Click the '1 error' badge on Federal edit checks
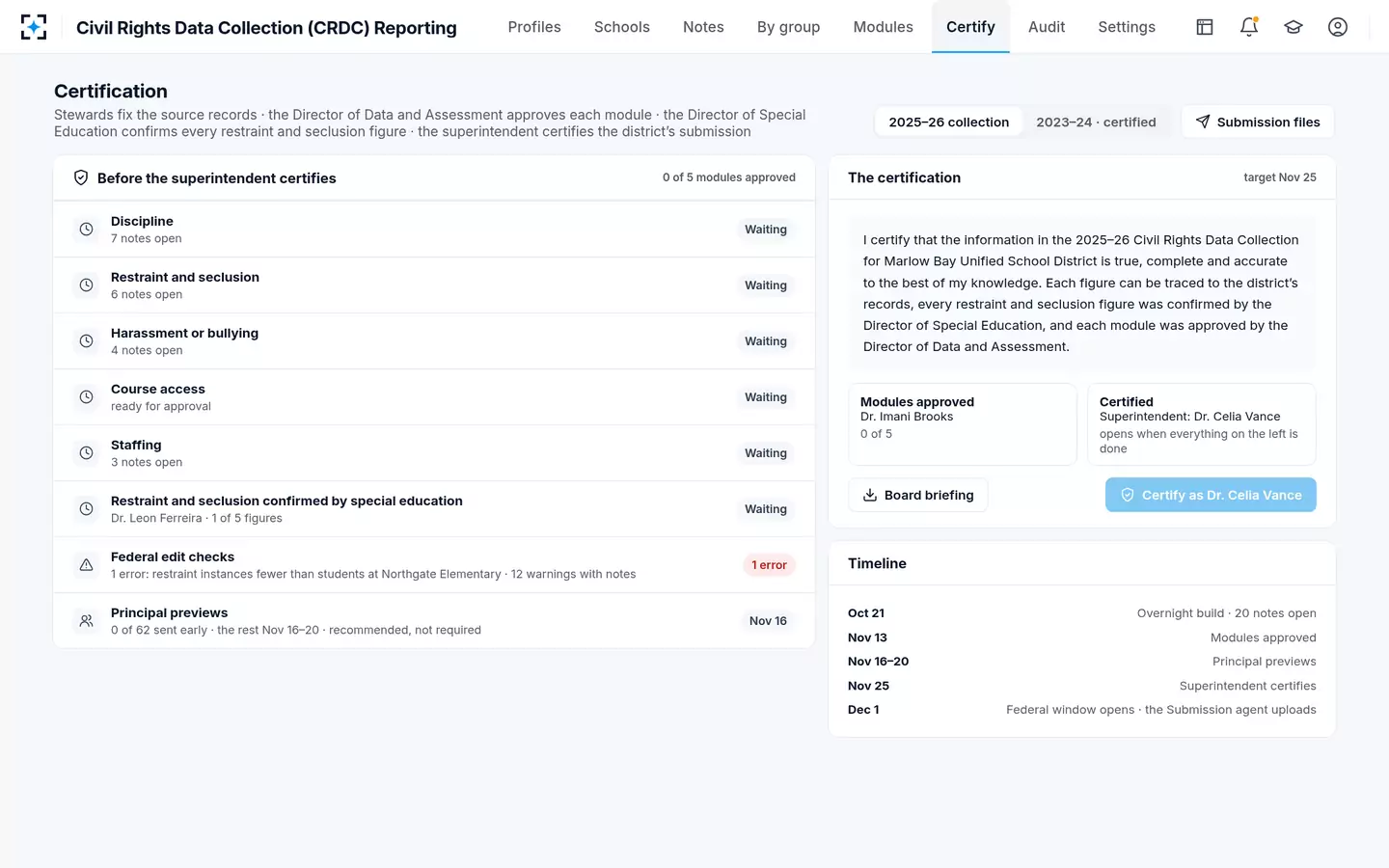Screen dimensions: 1389x868 (x=769, y=565)
